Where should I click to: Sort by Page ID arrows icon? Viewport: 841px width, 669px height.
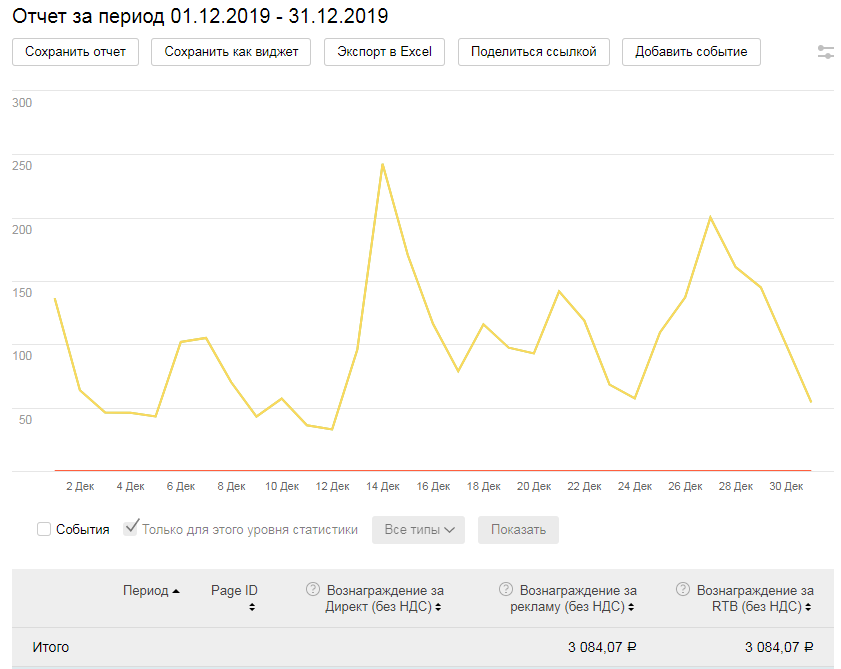point(252,607)
